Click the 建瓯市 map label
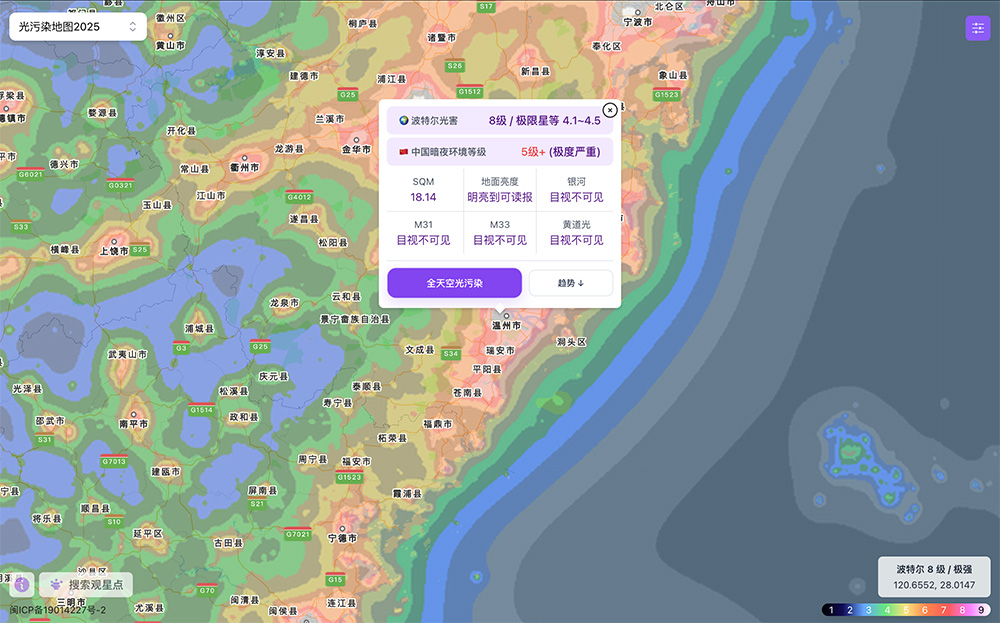 tap(166, 472)
